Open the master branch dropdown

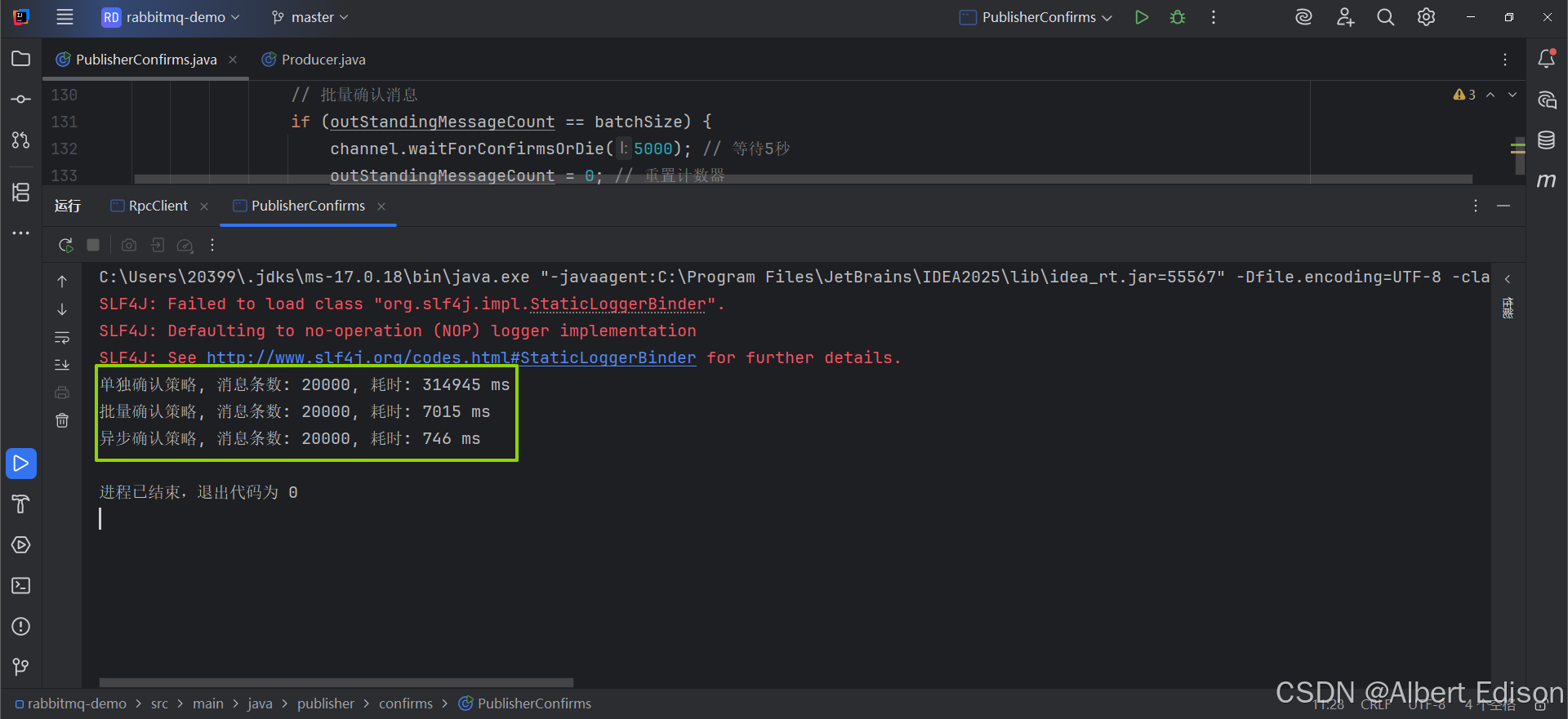click(x=310, y=17)
